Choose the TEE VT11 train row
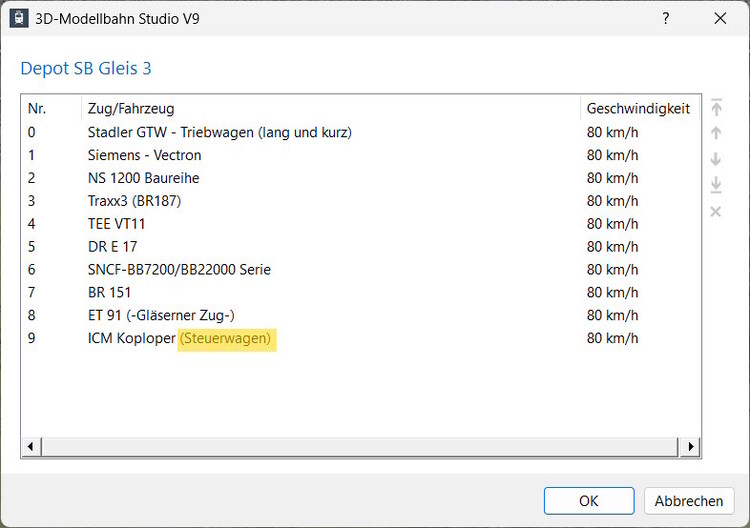 coord(116,224)
